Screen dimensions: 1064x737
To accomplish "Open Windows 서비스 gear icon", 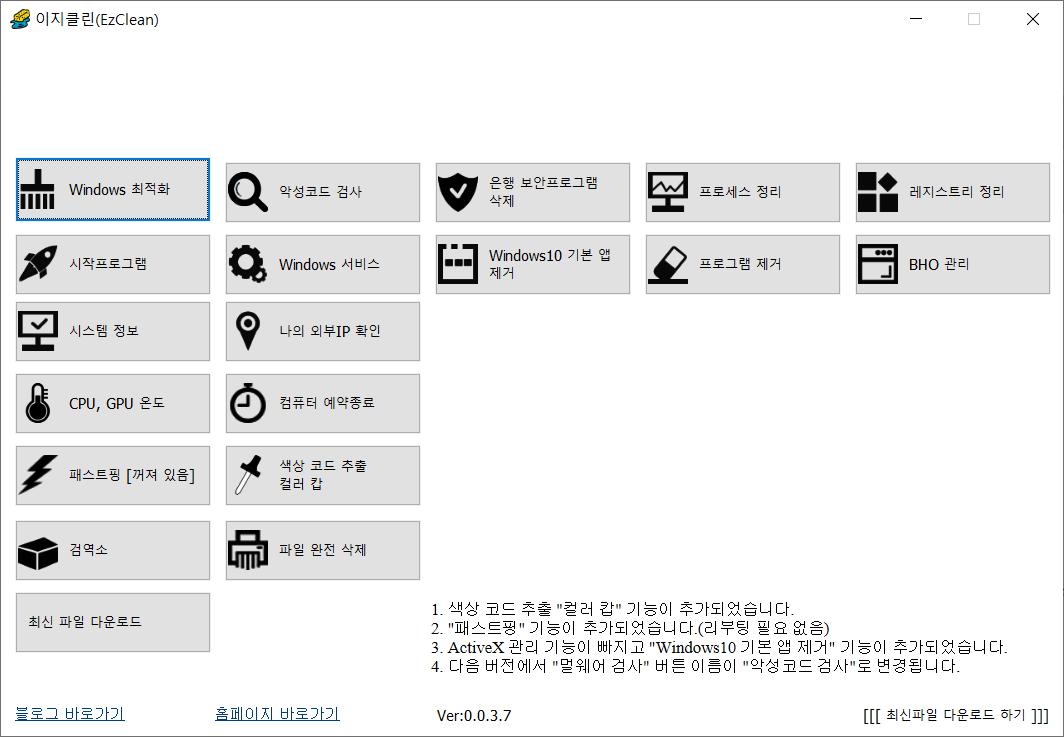I will [248, 264].
